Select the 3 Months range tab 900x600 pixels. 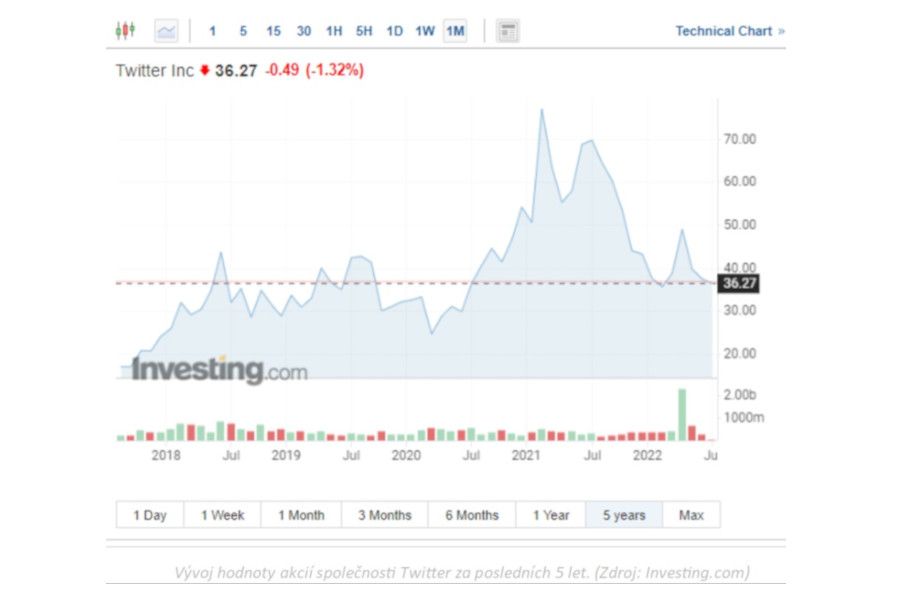click(x=385, y=515)
